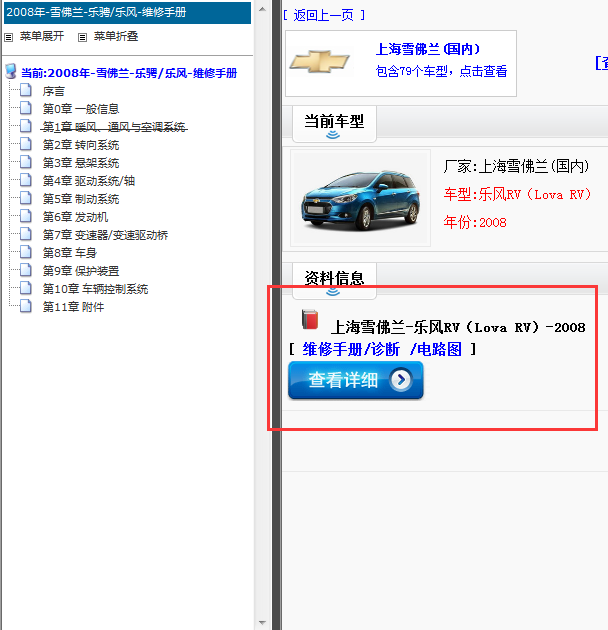Click the tree panel scroll-down arrow
Image resolution: width=608 pixels, height=630 pixels.
pos(262,623)
